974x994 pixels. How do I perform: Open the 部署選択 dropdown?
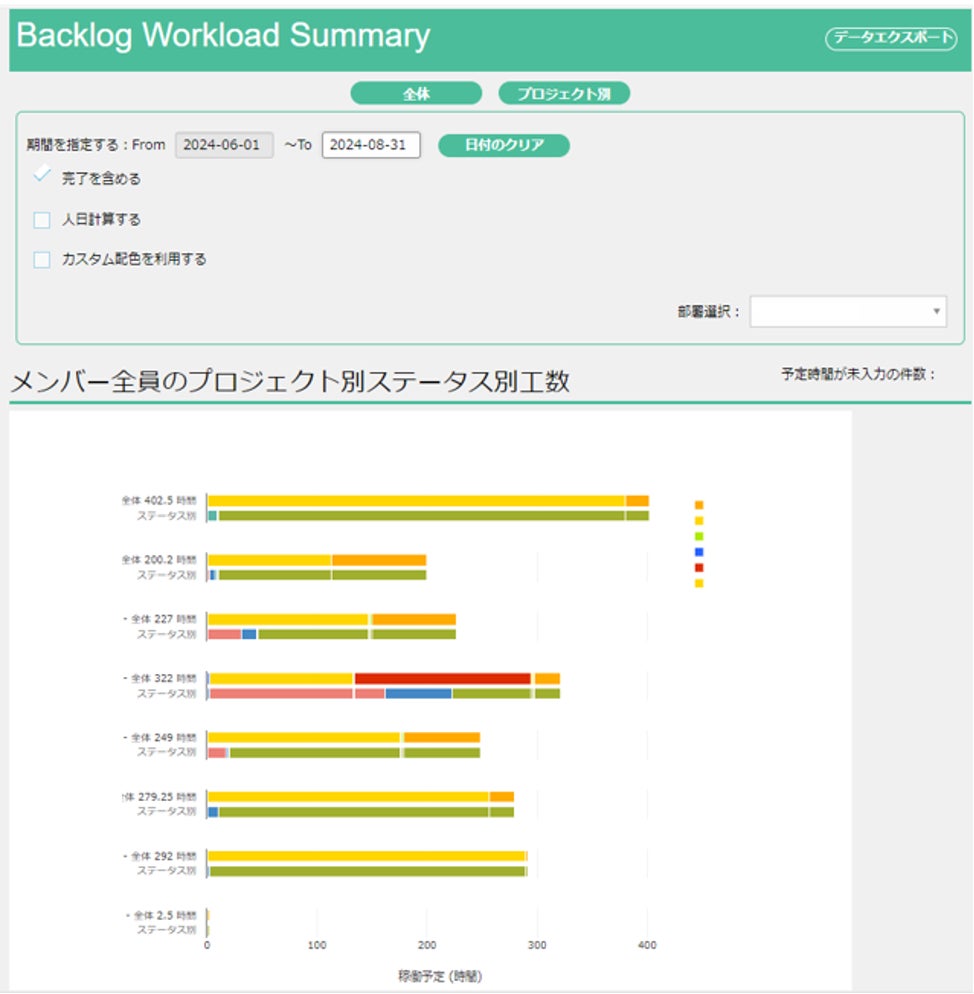coord(848,311)
